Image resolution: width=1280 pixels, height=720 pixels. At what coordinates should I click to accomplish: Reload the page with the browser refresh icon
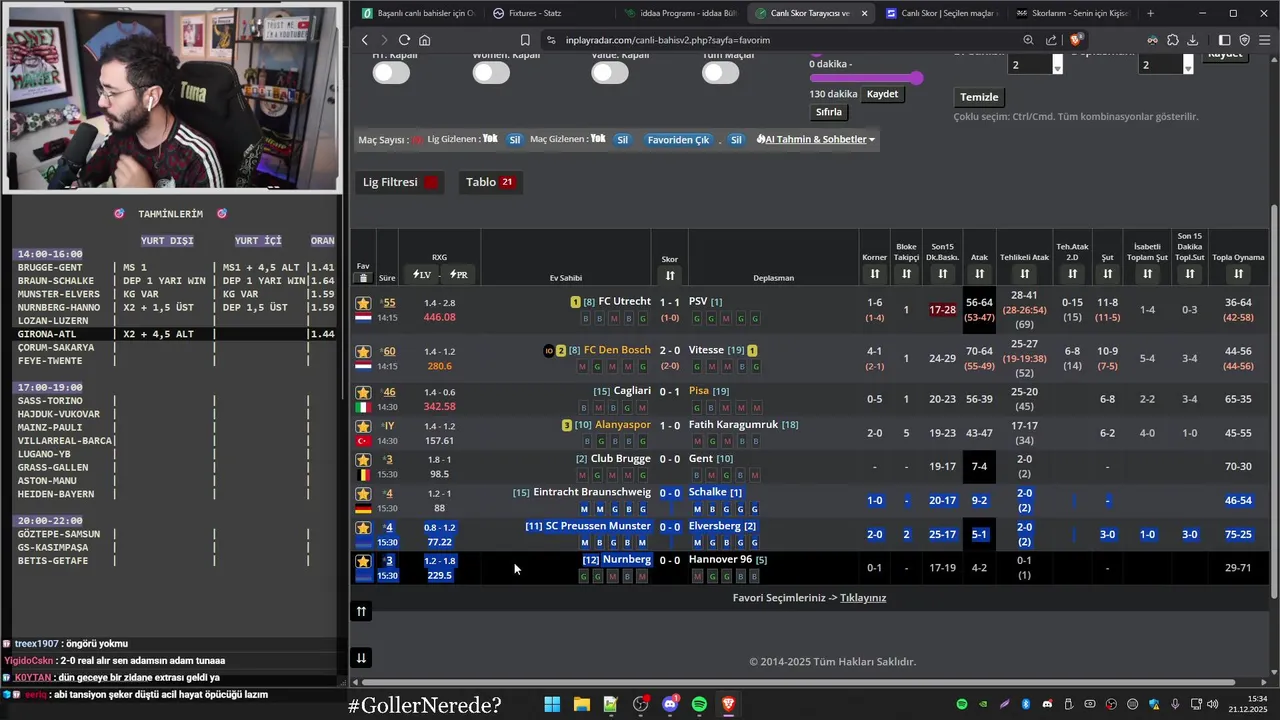[x=404, y=40]
